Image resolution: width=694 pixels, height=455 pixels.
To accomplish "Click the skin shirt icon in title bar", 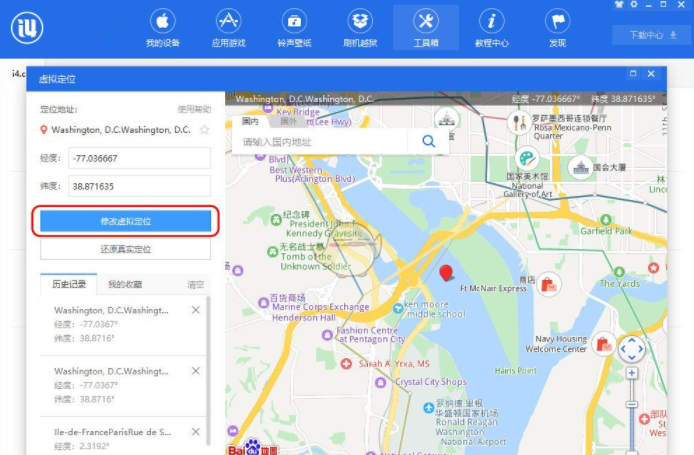I will pos(619,4).
